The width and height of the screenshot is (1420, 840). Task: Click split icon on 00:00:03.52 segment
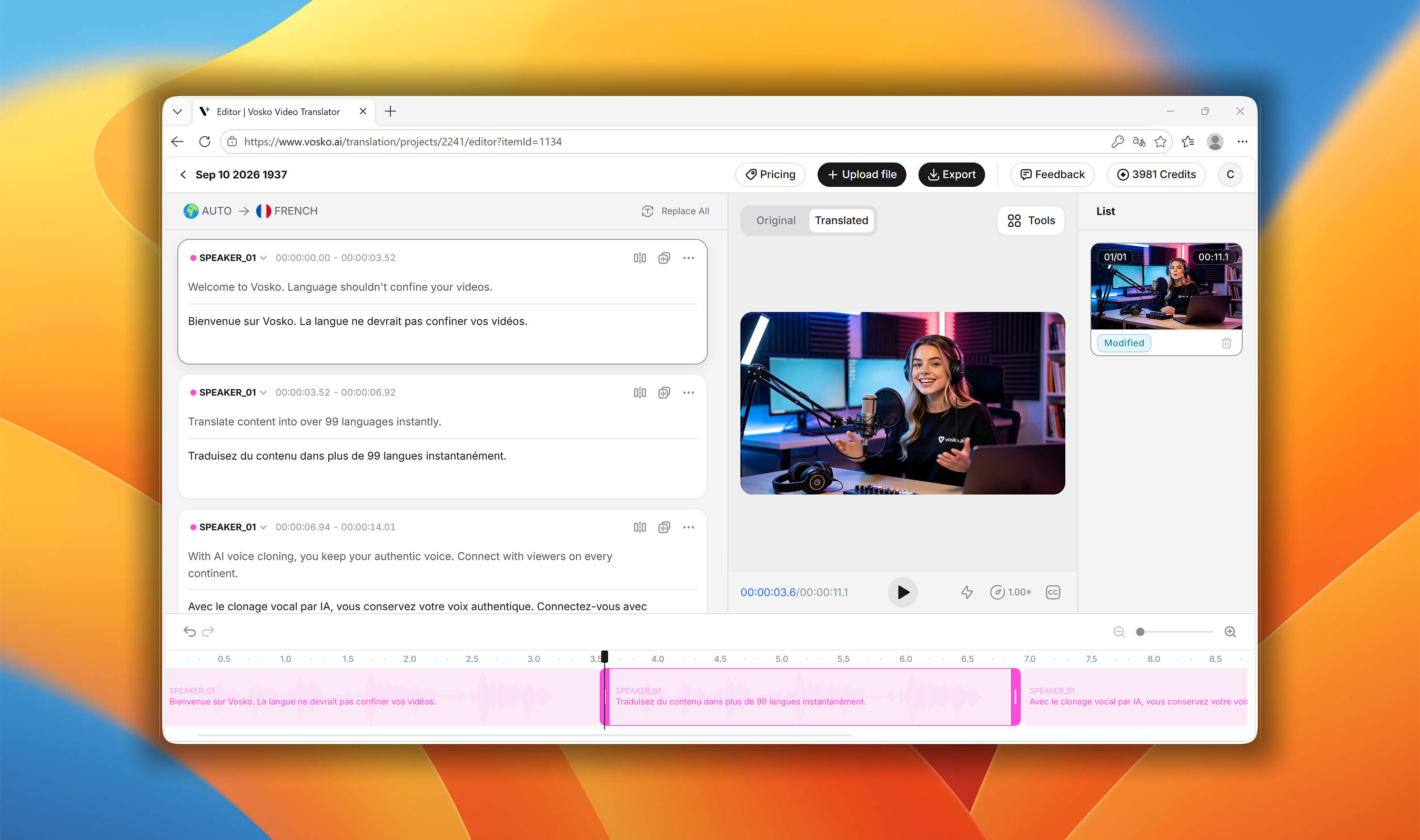(x=640, y=393)
